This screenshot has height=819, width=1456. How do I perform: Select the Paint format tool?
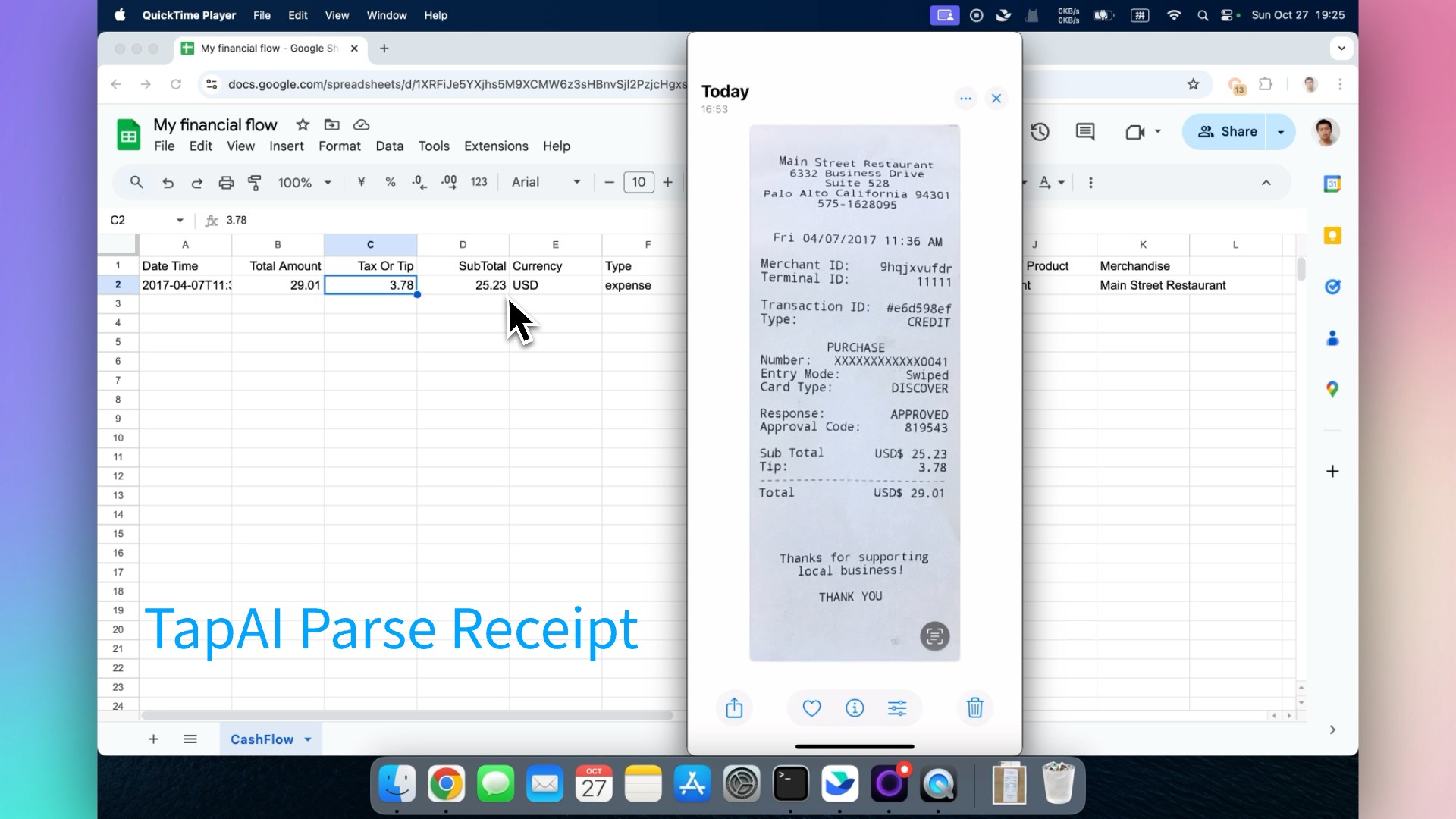point(255,182)
